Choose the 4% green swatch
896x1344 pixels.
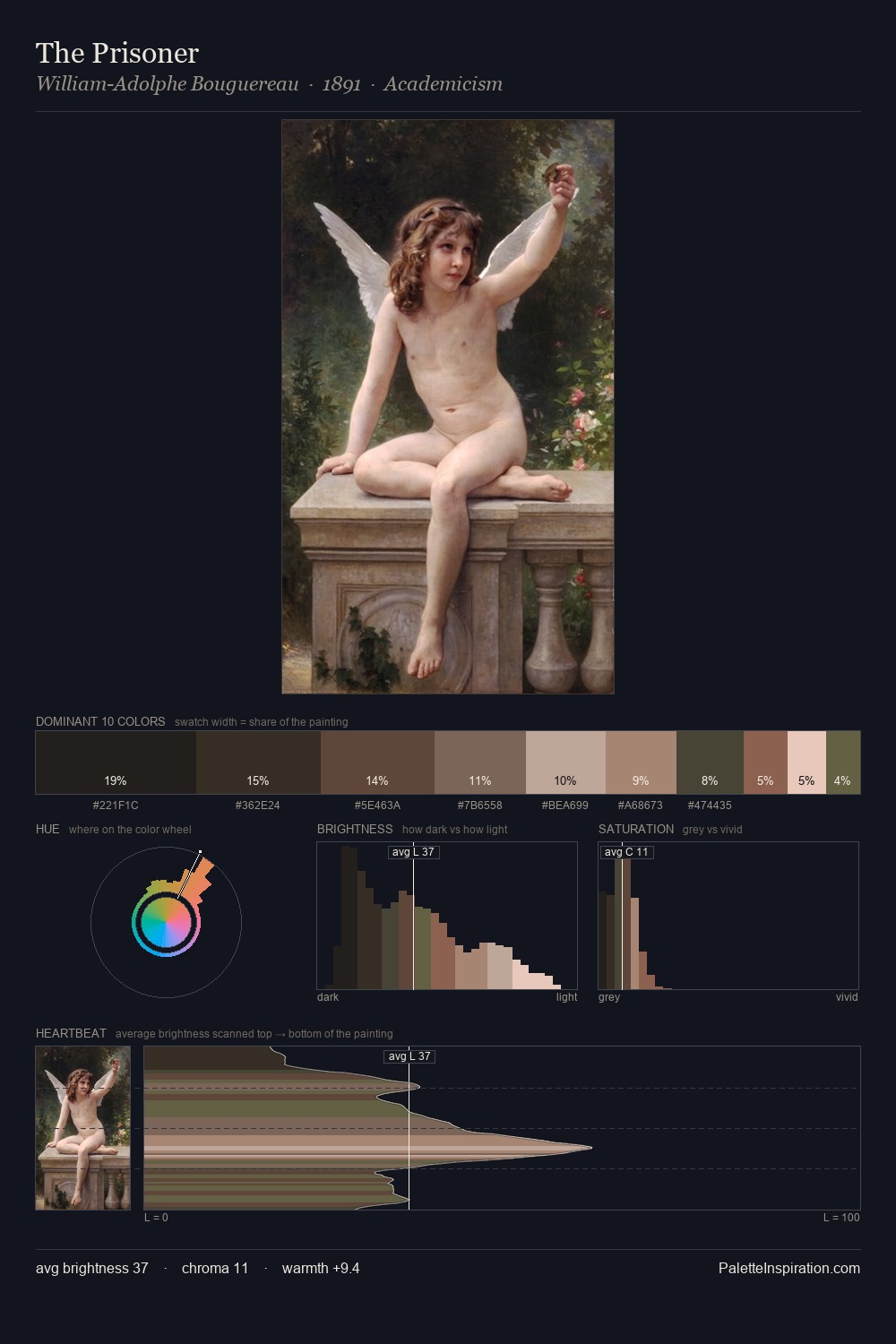(843, 762)
